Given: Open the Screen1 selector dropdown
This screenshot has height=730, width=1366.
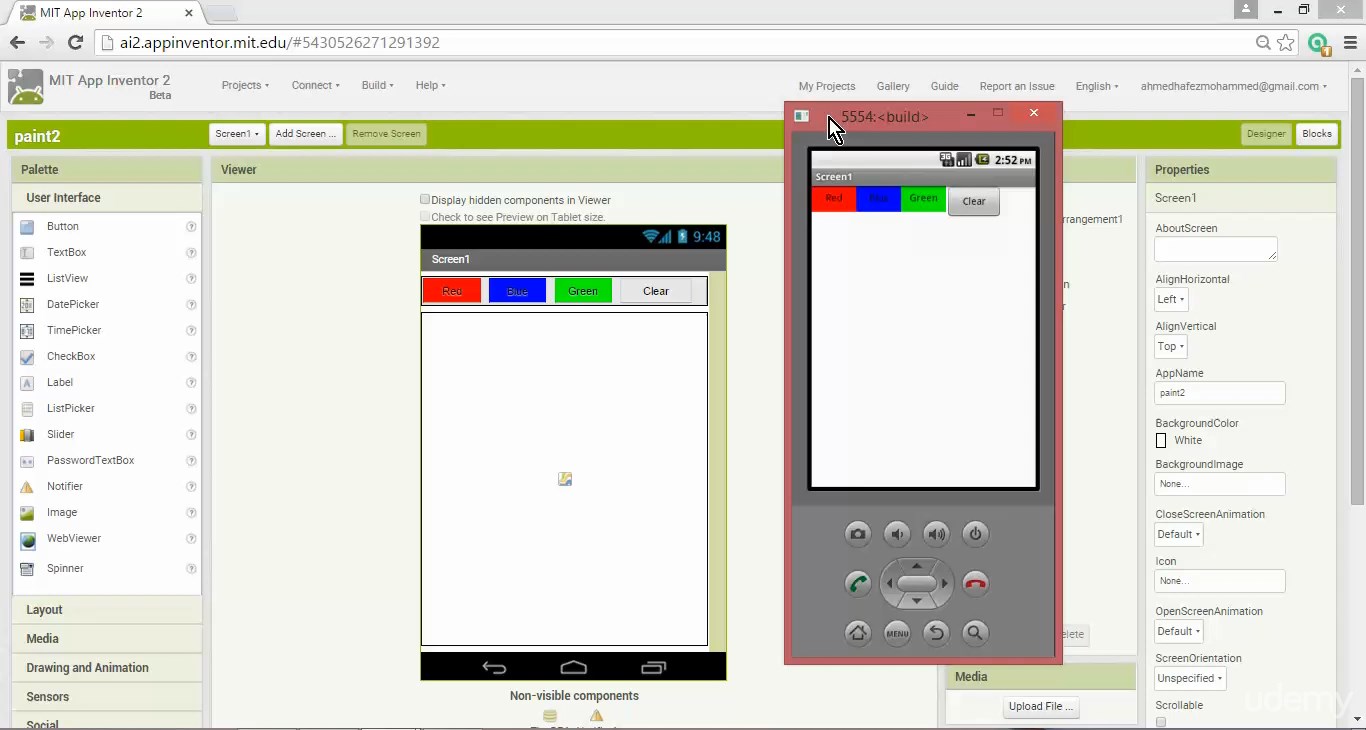Looking at the screenshot, I should 237,134.
